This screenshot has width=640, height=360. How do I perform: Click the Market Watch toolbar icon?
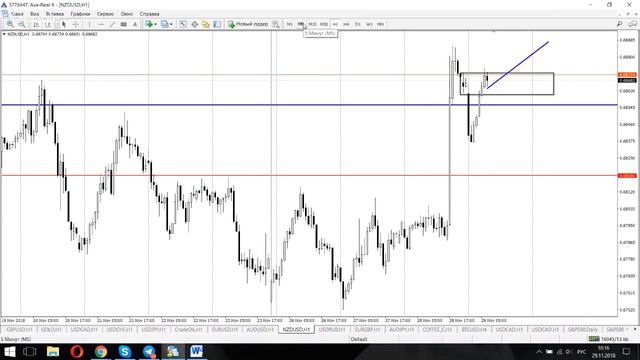[183, 24]
